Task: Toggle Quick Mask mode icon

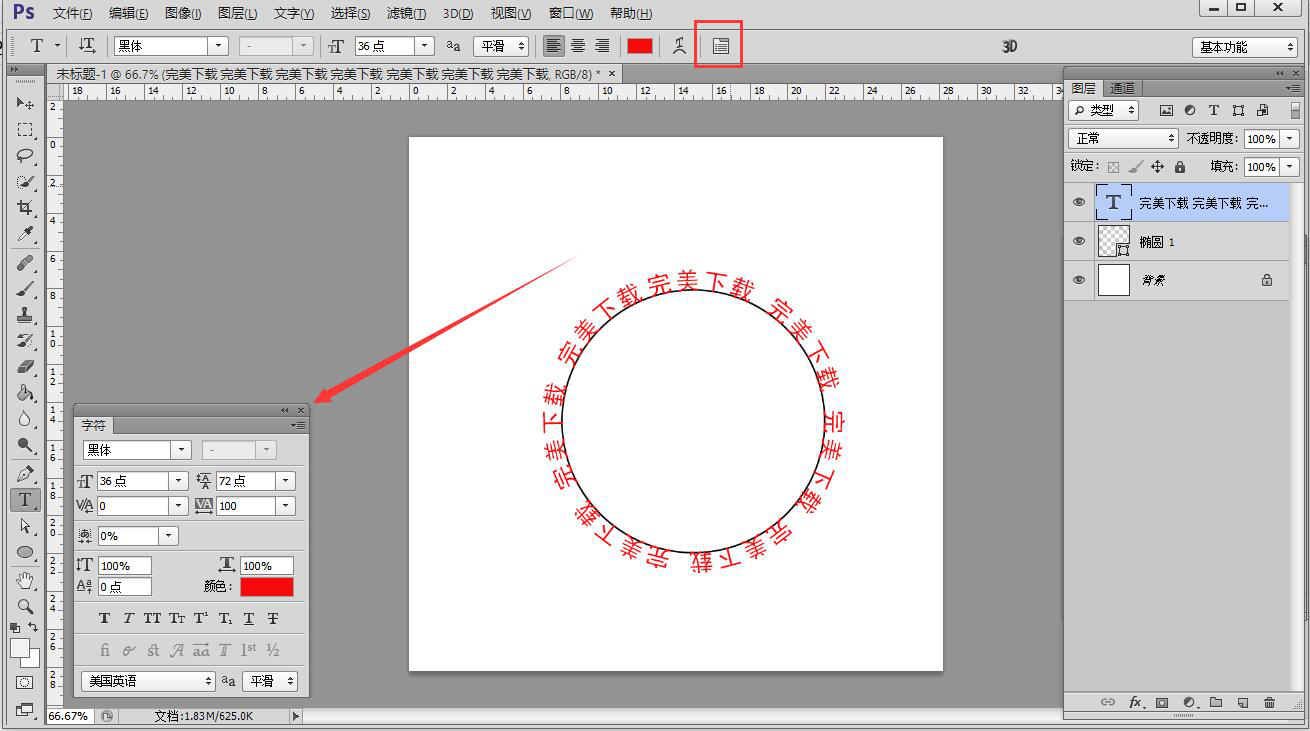Action: [25, 682]
